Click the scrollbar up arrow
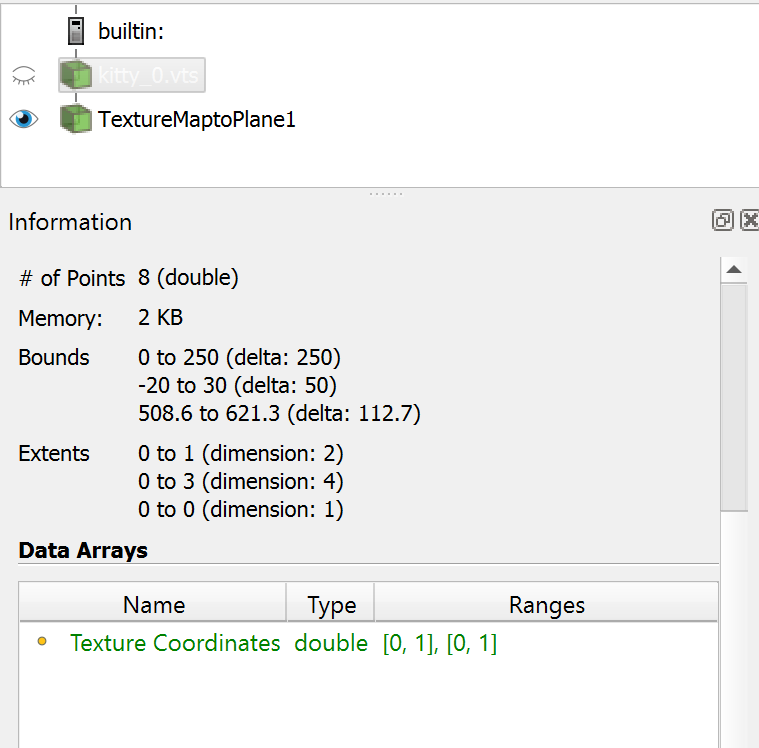 point(733,270)
